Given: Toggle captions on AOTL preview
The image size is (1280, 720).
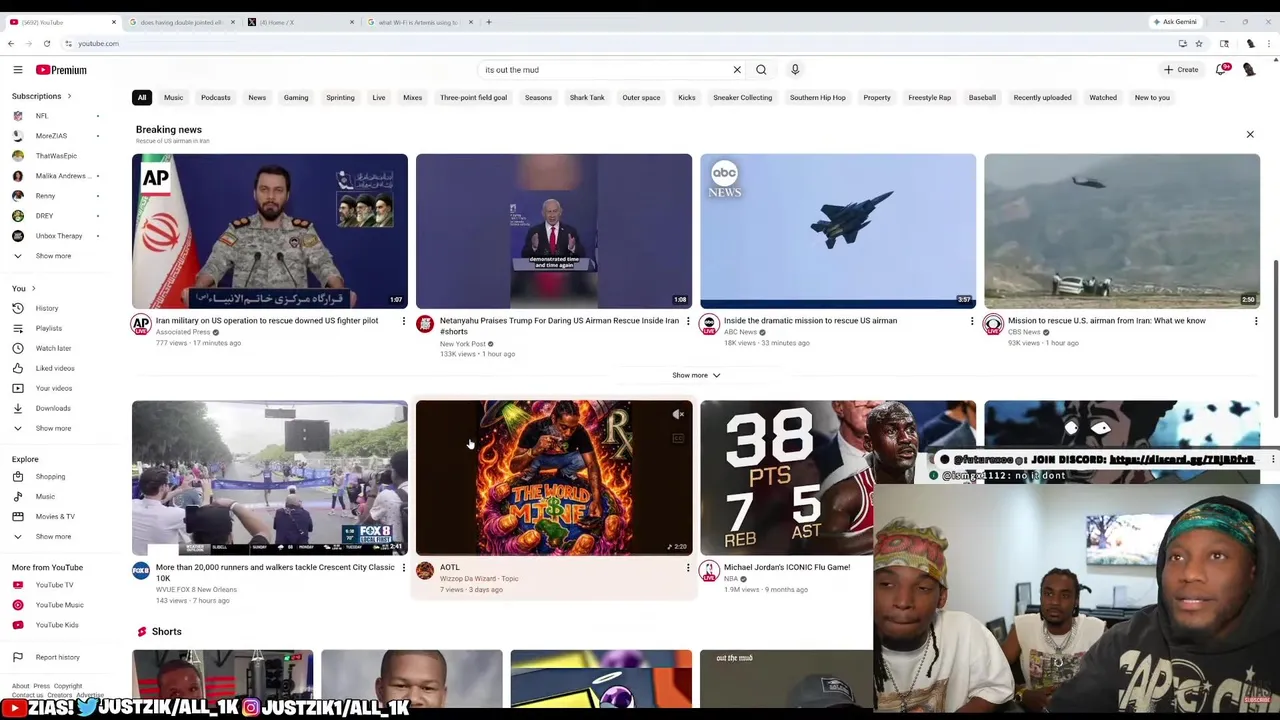Looking at the screenshot, I should [x=678, y=438].
